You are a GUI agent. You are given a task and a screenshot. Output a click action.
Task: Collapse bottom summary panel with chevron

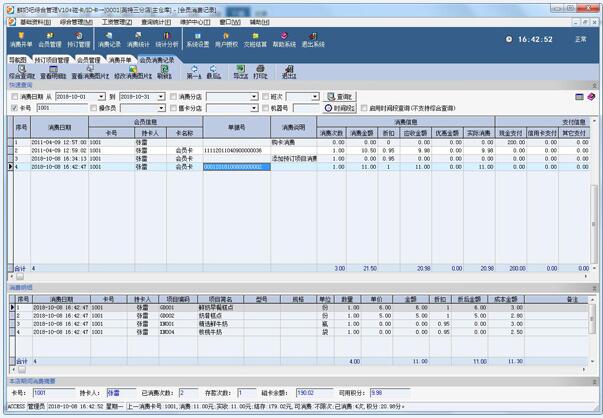[x=595, y=381]
